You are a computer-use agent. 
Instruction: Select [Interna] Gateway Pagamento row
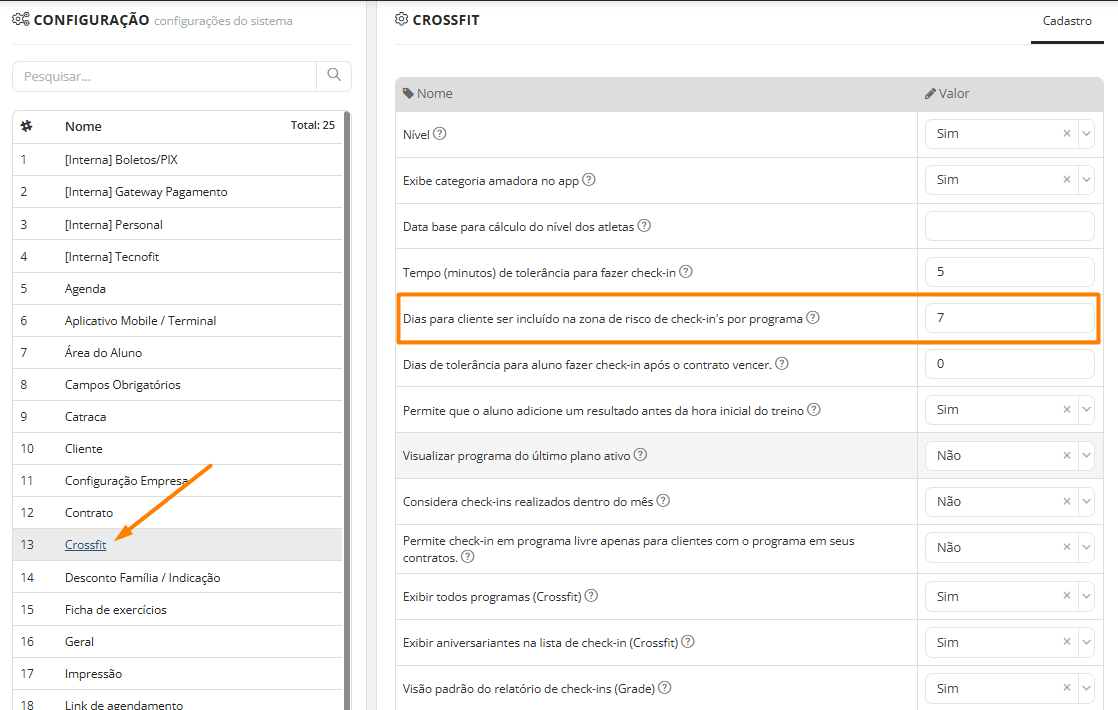(x=178, y=192)
